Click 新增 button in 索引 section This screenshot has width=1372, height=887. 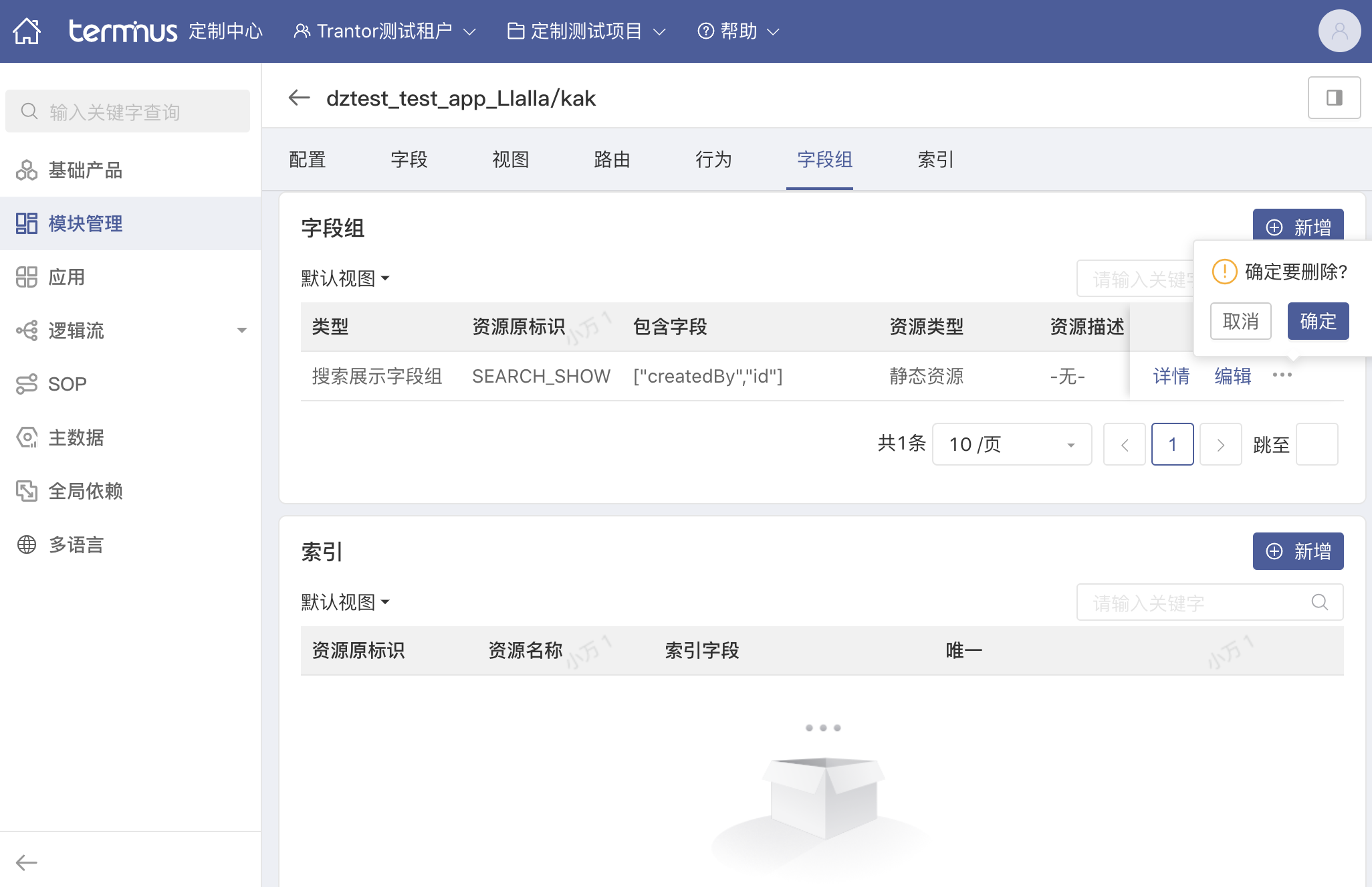pyautogui.click(x=1298, y=551)
